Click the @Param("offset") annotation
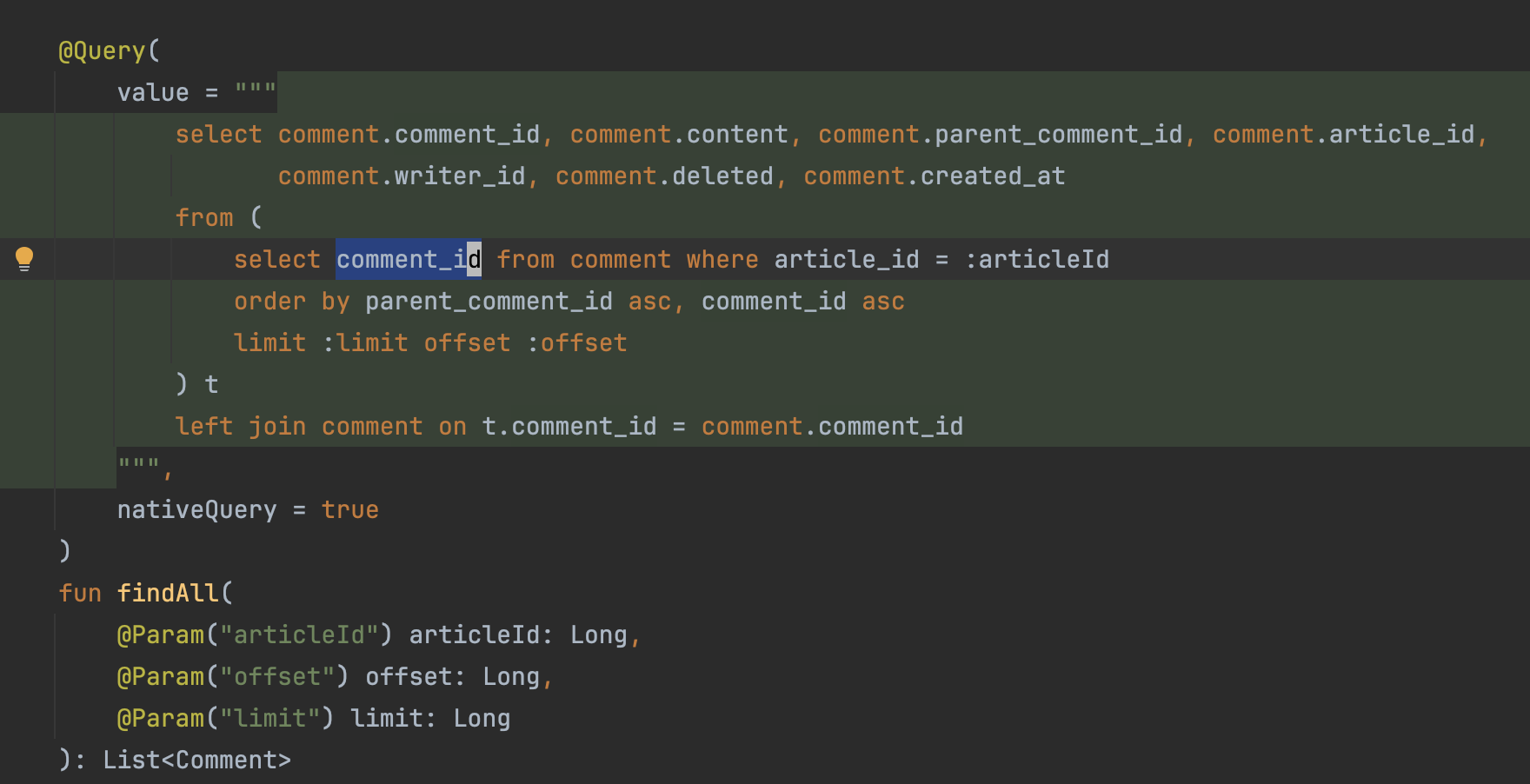The image size is (1530, 784). click(x=233, y=677)
